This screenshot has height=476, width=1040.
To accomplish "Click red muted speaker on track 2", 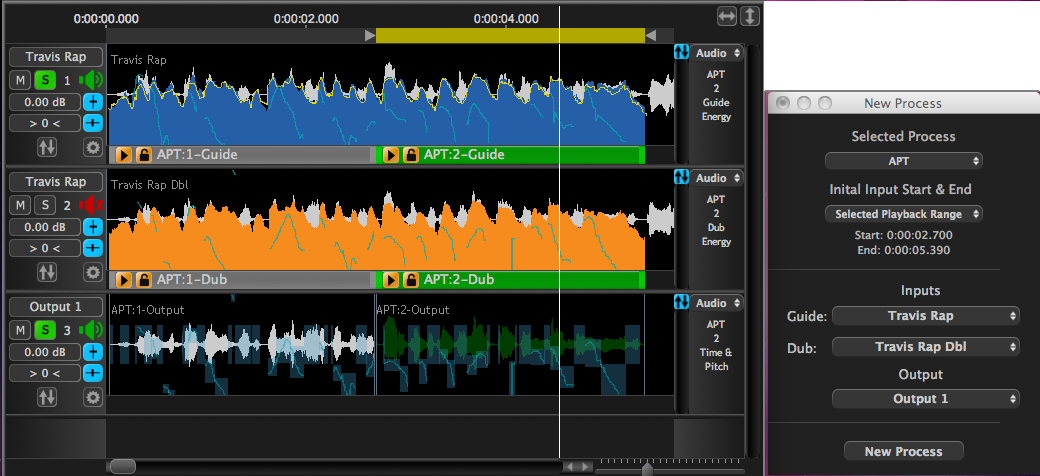I will click(92, 205).
